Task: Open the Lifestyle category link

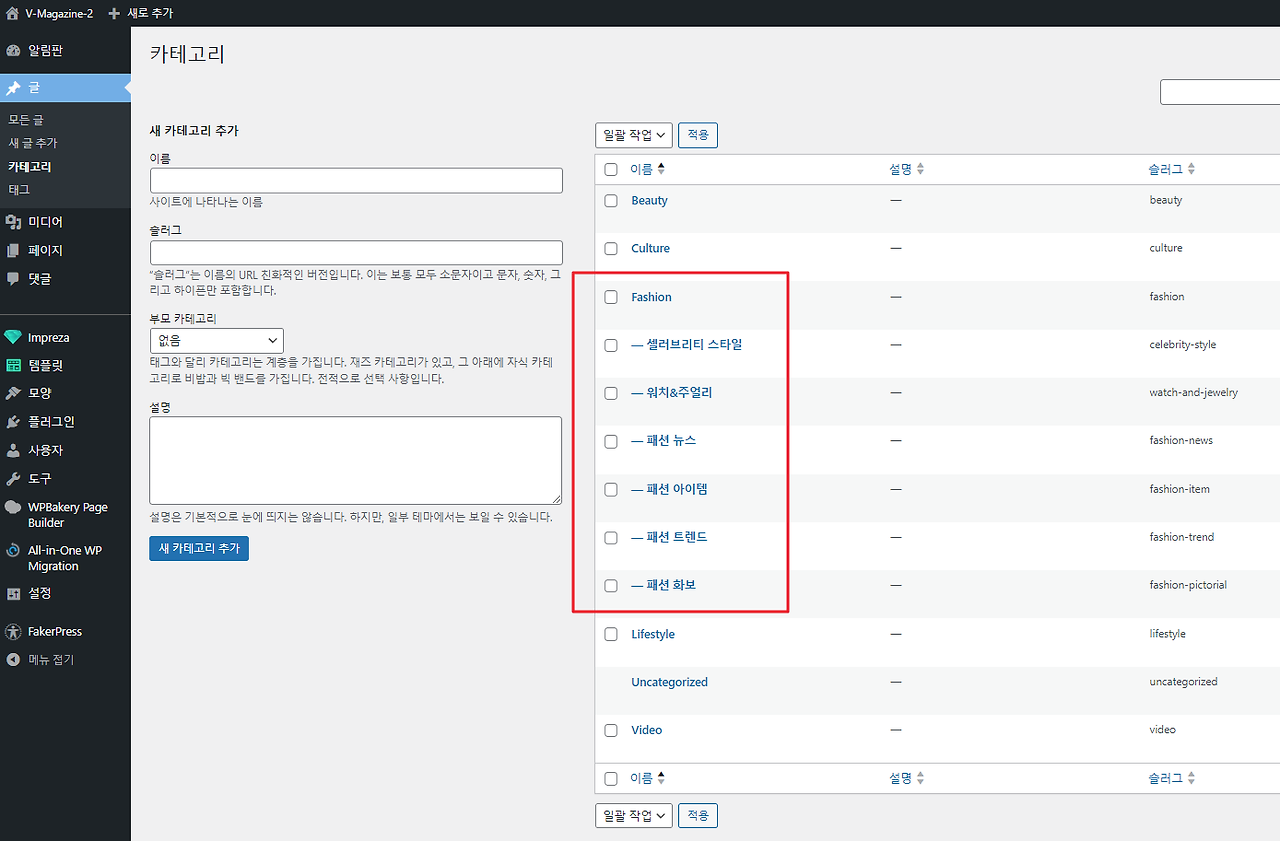Action: tap(653, 634)
